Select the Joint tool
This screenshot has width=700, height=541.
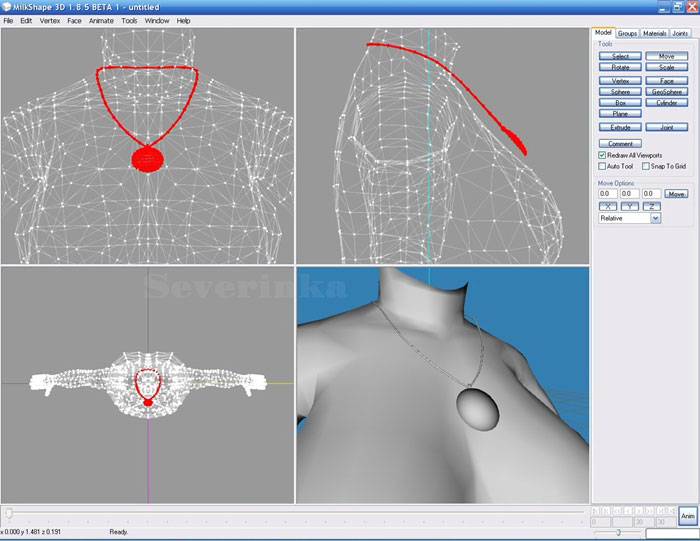pos(666,128)
